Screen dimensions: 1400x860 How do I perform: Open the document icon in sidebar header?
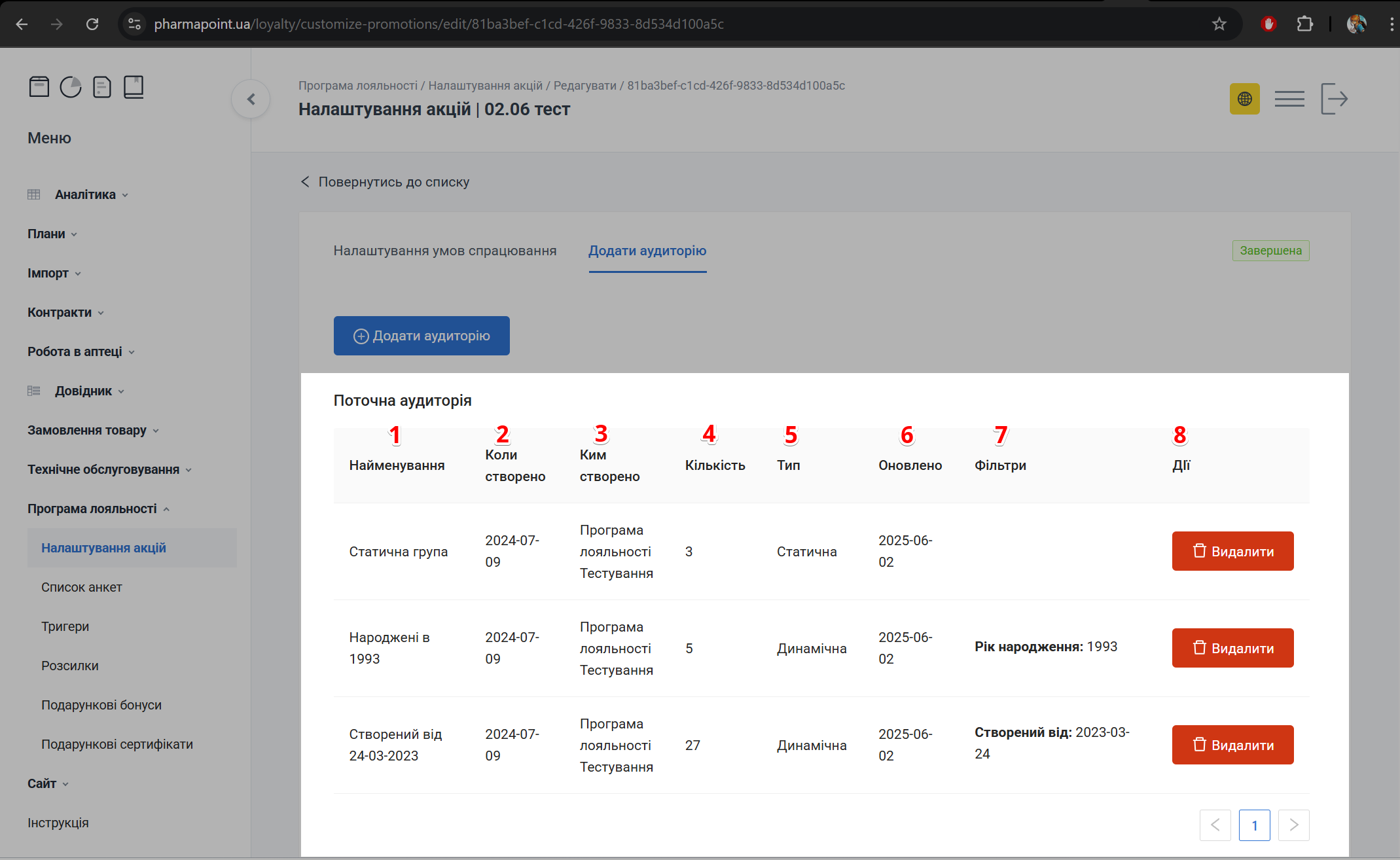click(x=102, y=86)
